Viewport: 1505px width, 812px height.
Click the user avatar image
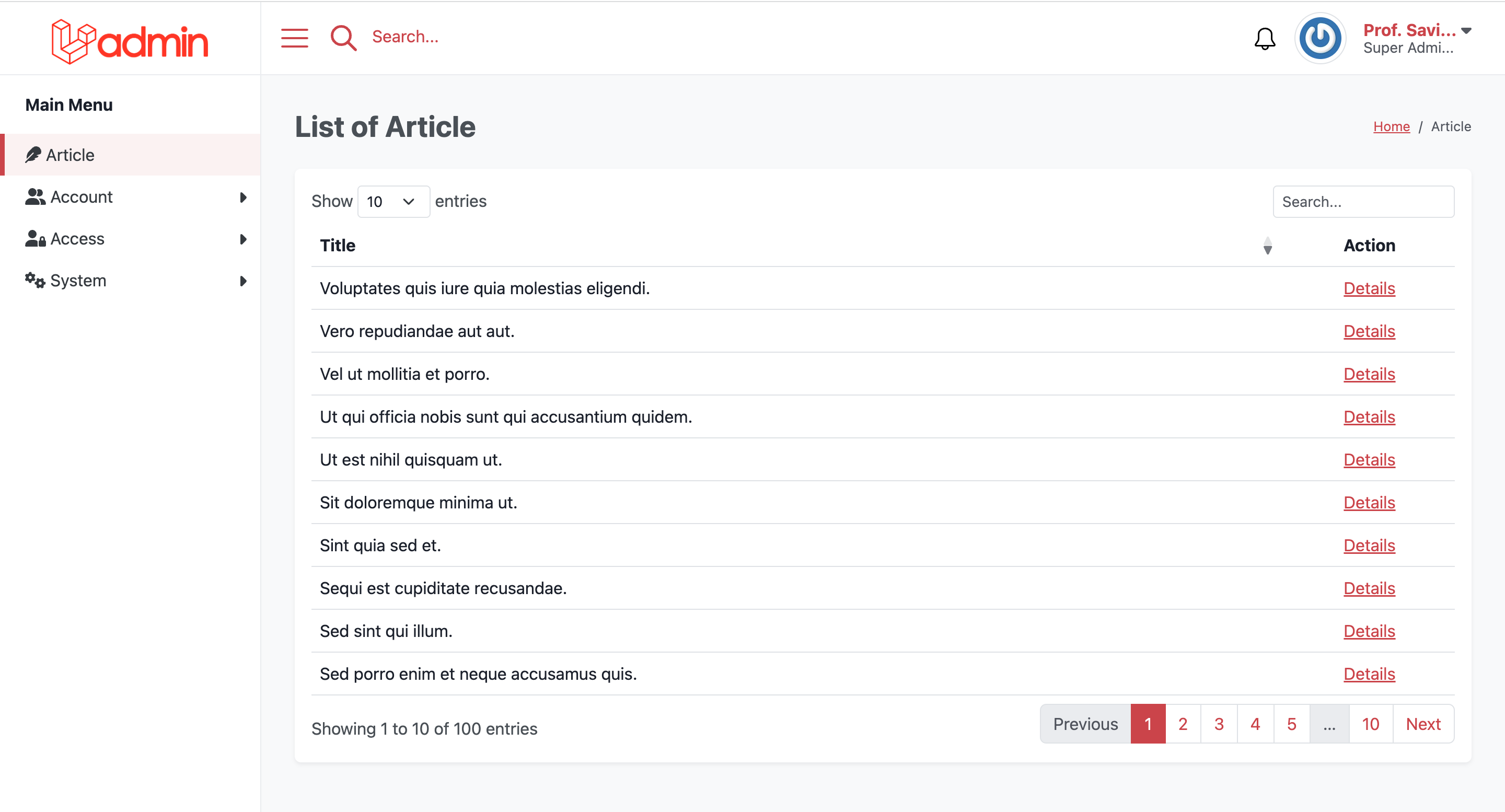(1320, 39)
